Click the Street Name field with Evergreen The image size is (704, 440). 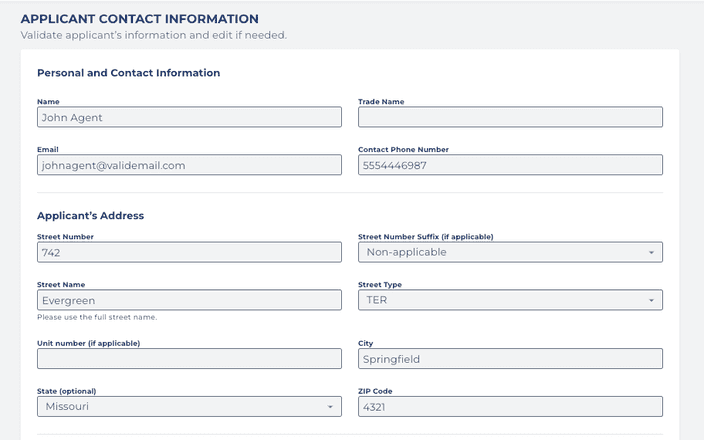coord(189,300)
